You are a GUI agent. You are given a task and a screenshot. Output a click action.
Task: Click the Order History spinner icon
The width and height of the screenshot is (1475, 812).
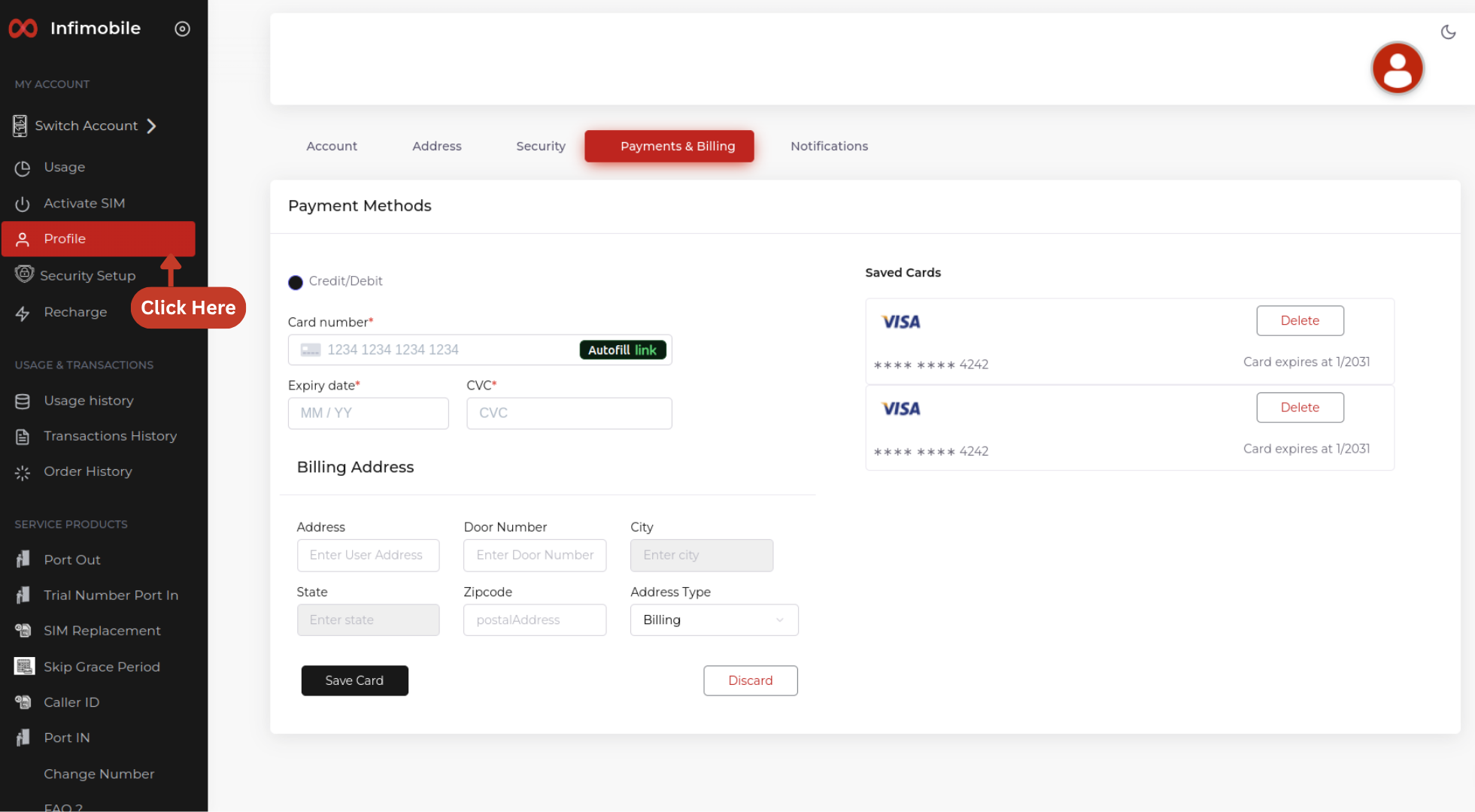tap(23, 473)
